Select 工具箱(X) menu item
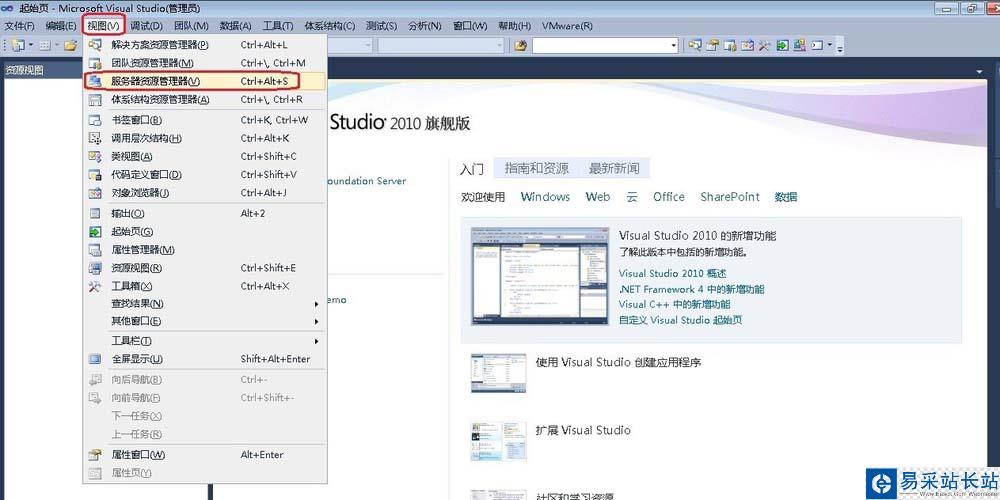The height and width of the screenshot is (500, 1000). (205, 286)
